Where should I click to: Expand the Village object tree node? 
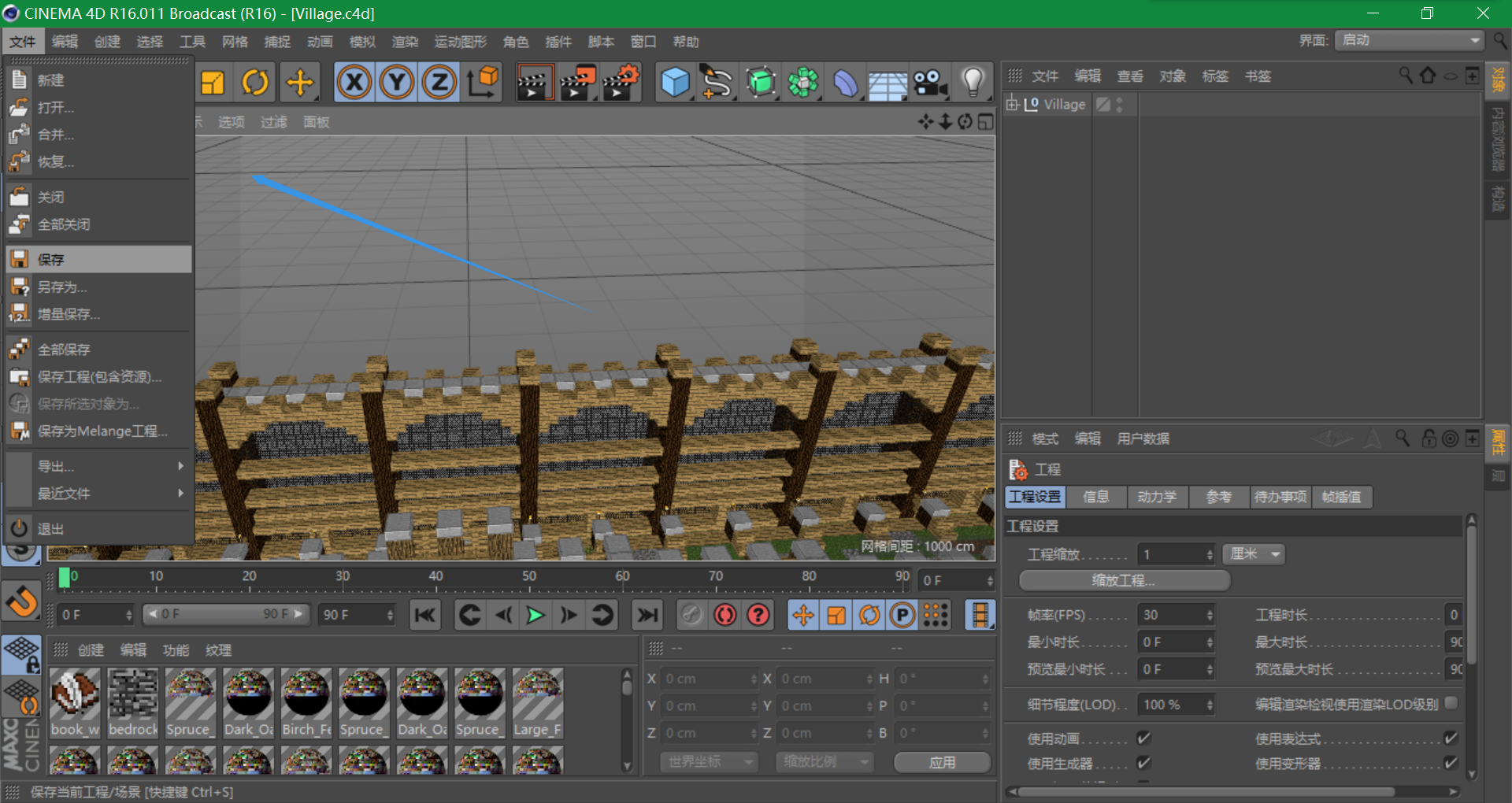(1013, 104)
